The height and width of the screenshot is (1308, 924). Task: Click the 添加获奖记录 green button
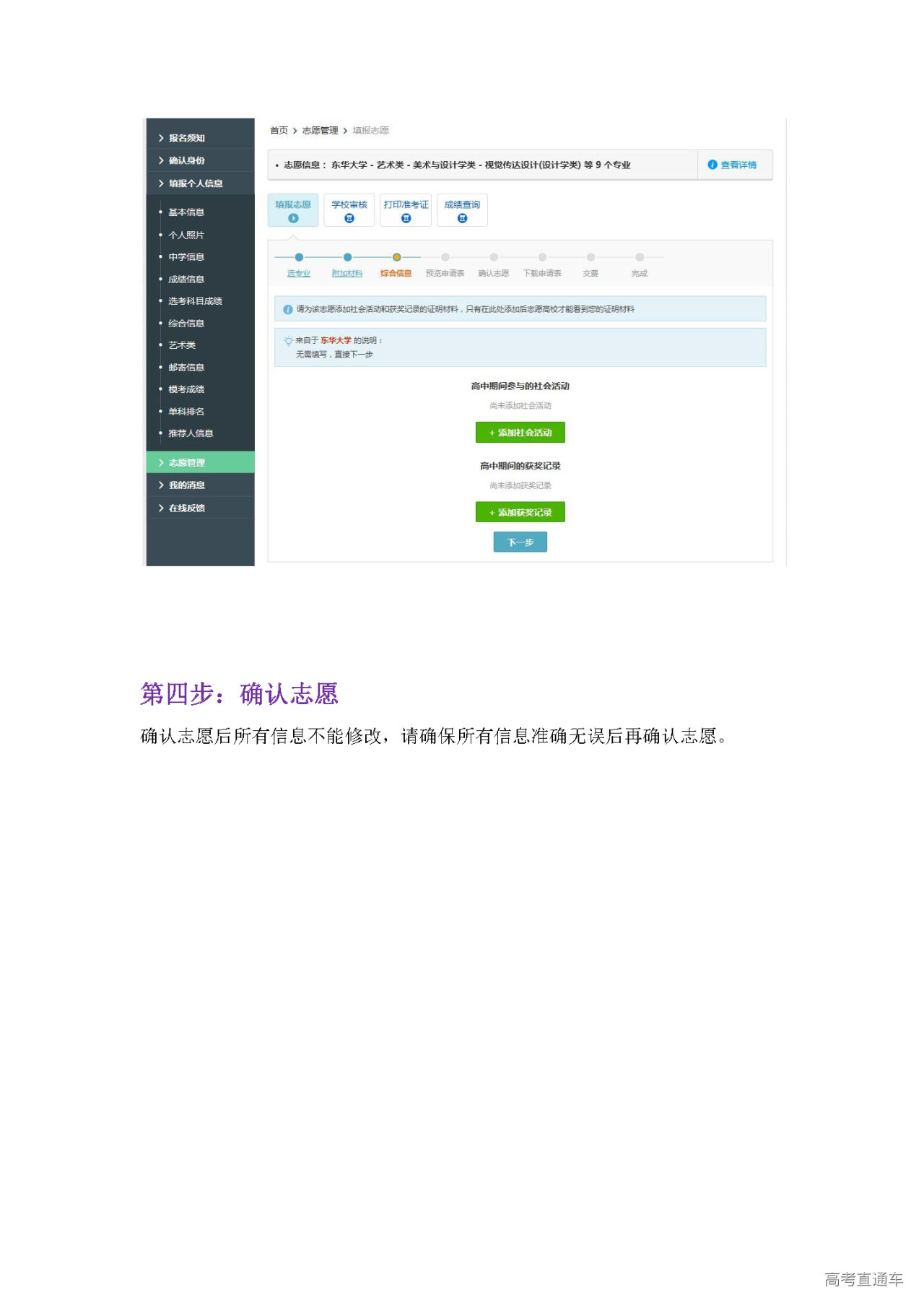520,512
